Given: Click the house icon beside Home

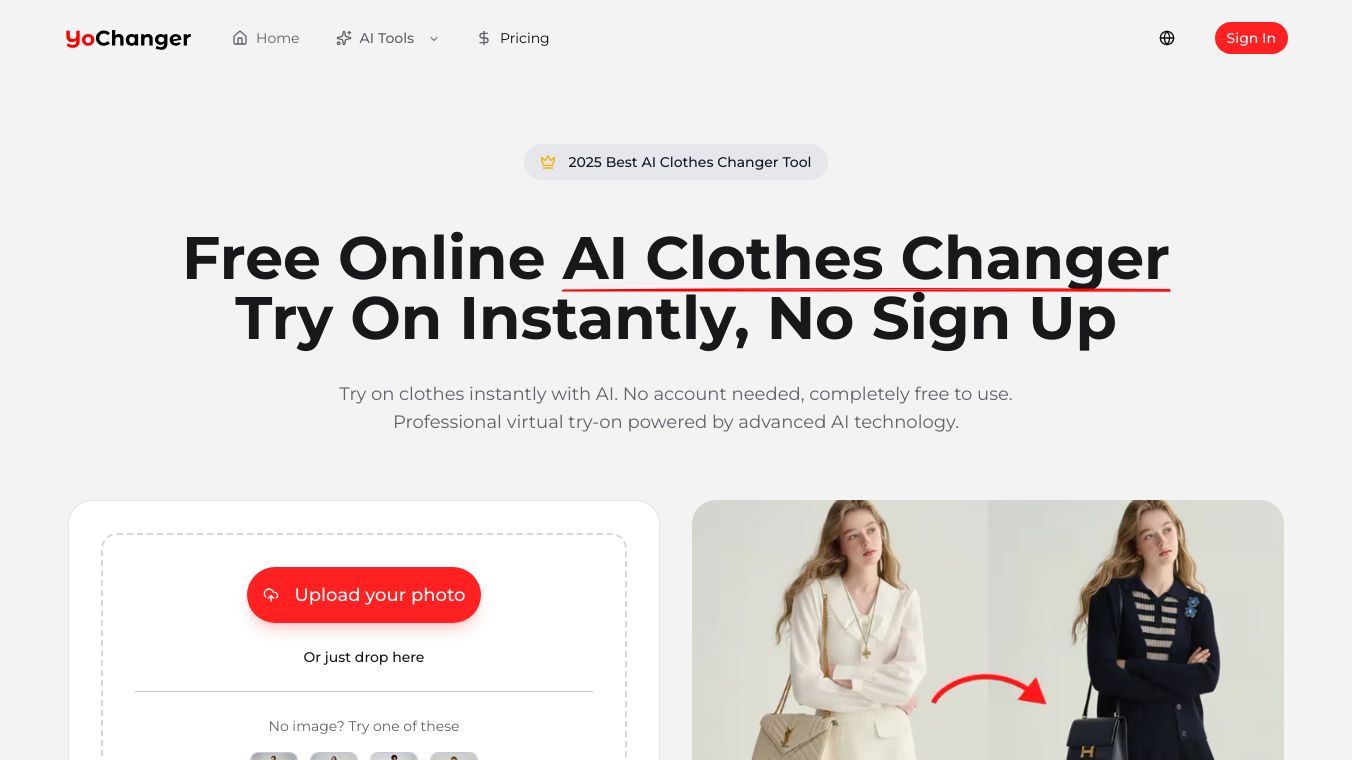Looking at the screenshot, I should point(240,38).
